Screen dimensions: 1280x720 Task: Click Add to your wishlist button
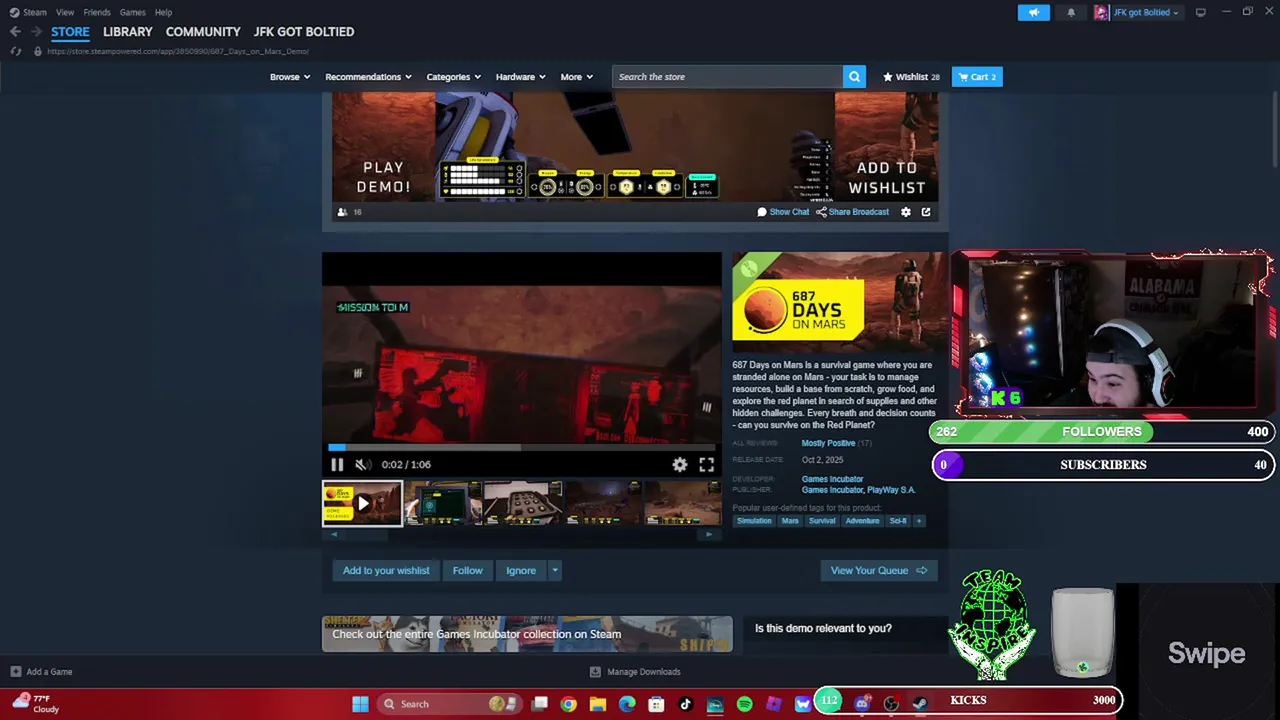386,570
